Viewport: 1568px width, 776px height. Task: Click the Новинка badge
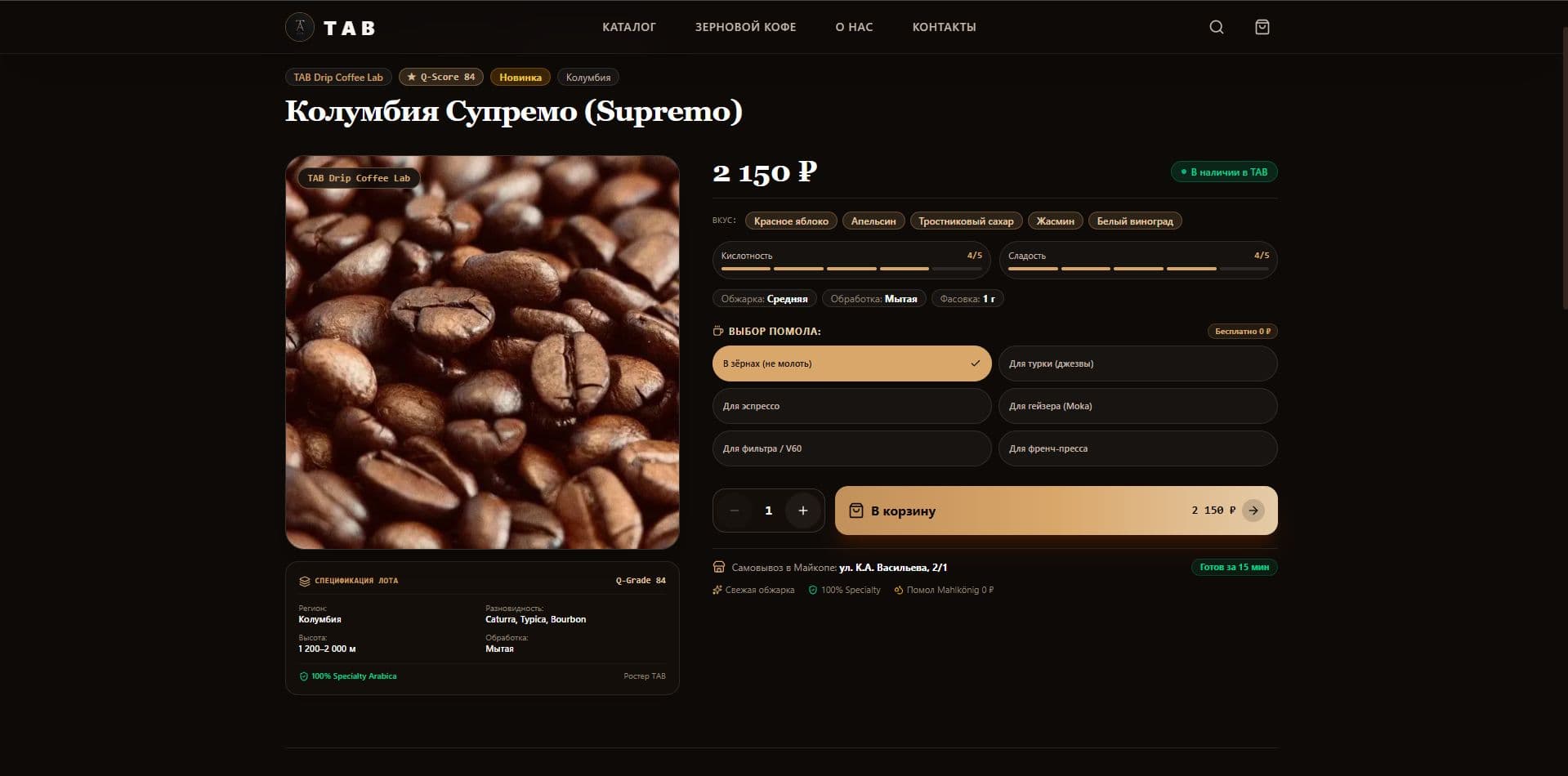pyautogui.click(x=520, y=77)
